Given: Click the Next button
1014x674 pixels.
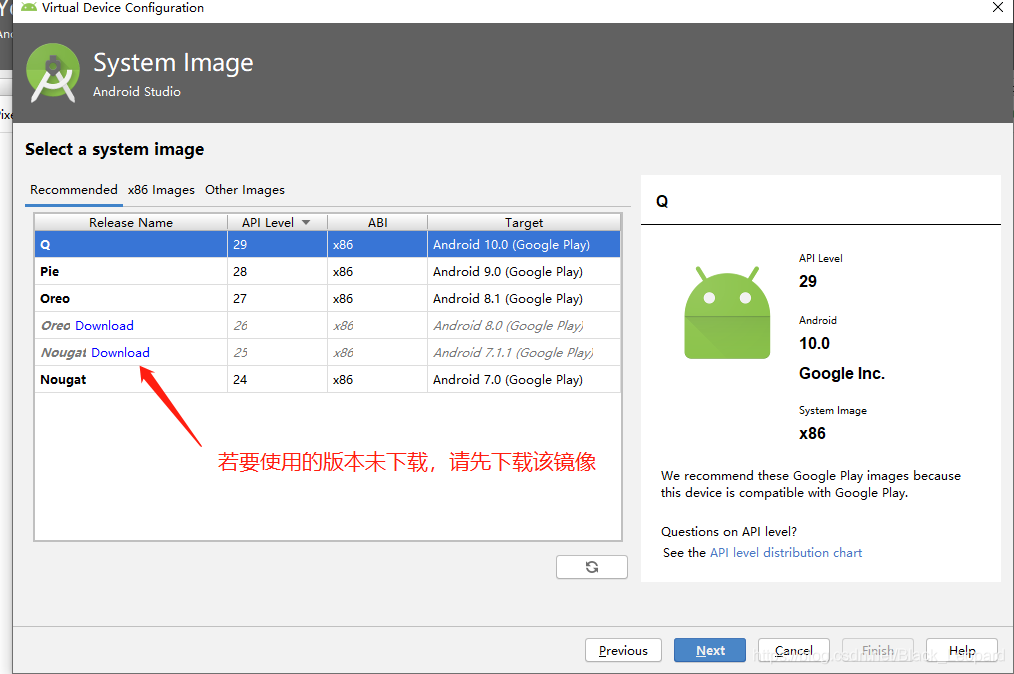Looking at the screenshot, I should [x=709, y=650].
